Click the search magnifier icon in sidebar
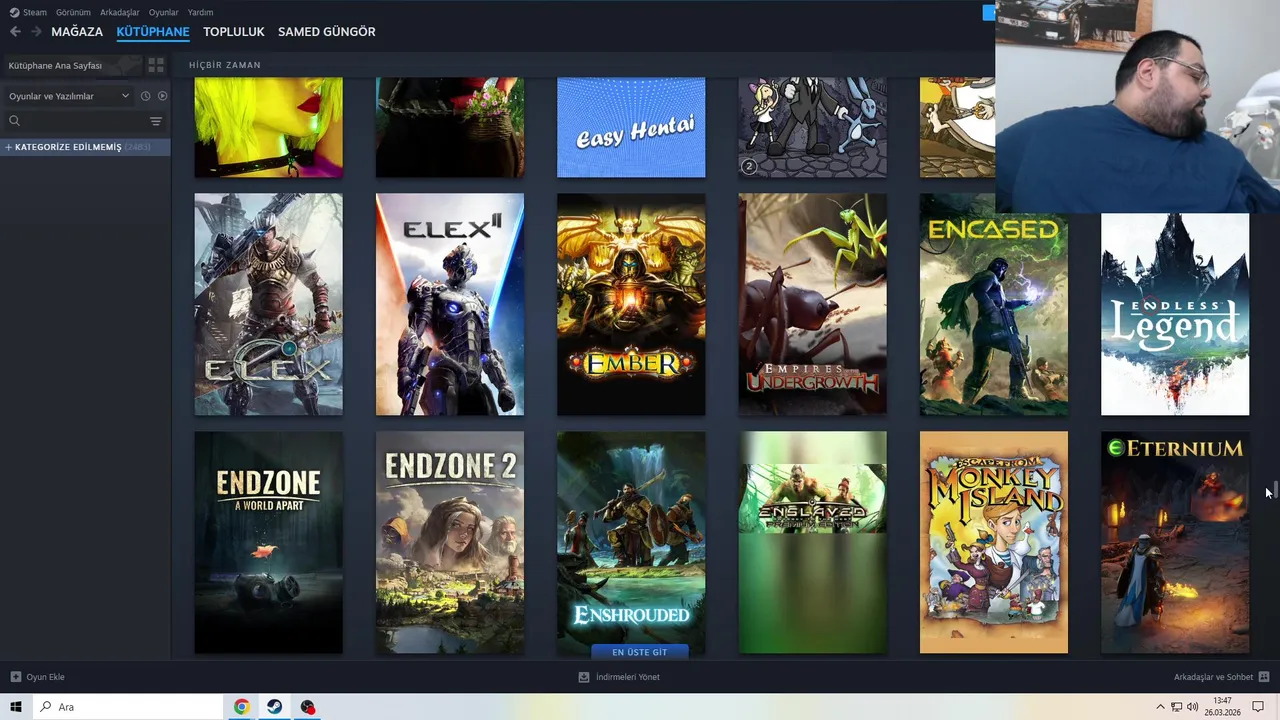This screenshot has width=1280, height=720. pyautogui.click(x=14, y=121)
